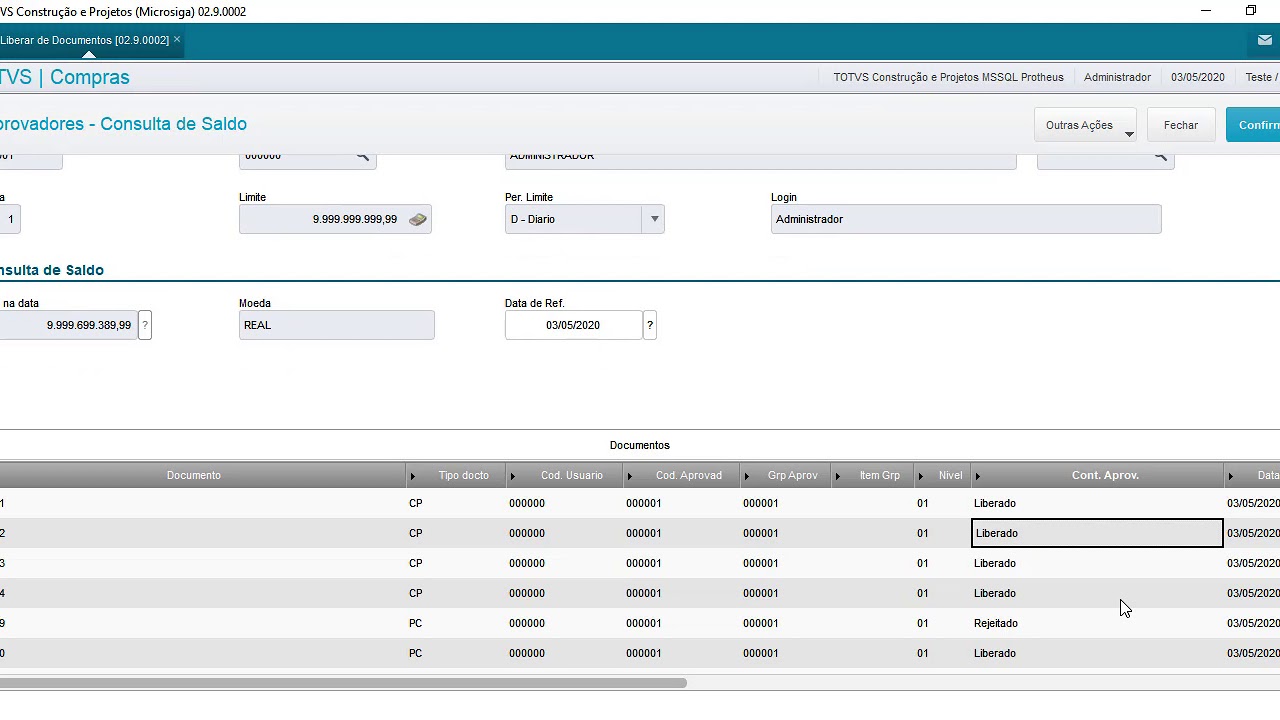Click the arrow before Cod. Usuario header
Image resolution: width=1280 pixels, height=720 pixels.
pyautogui.click(x=513, y=476)
